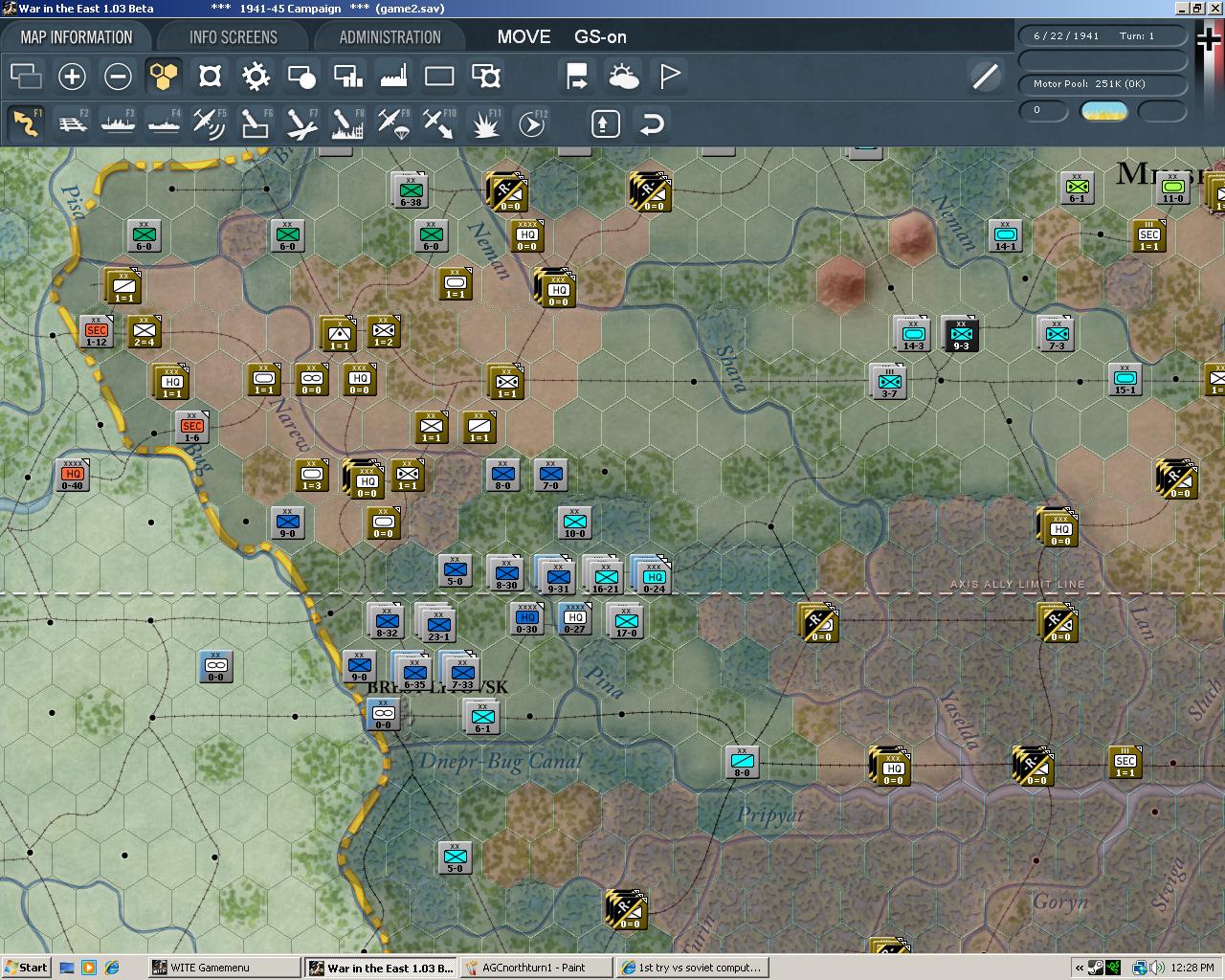Select the F2 Rail mode

[x=72, y=123]
